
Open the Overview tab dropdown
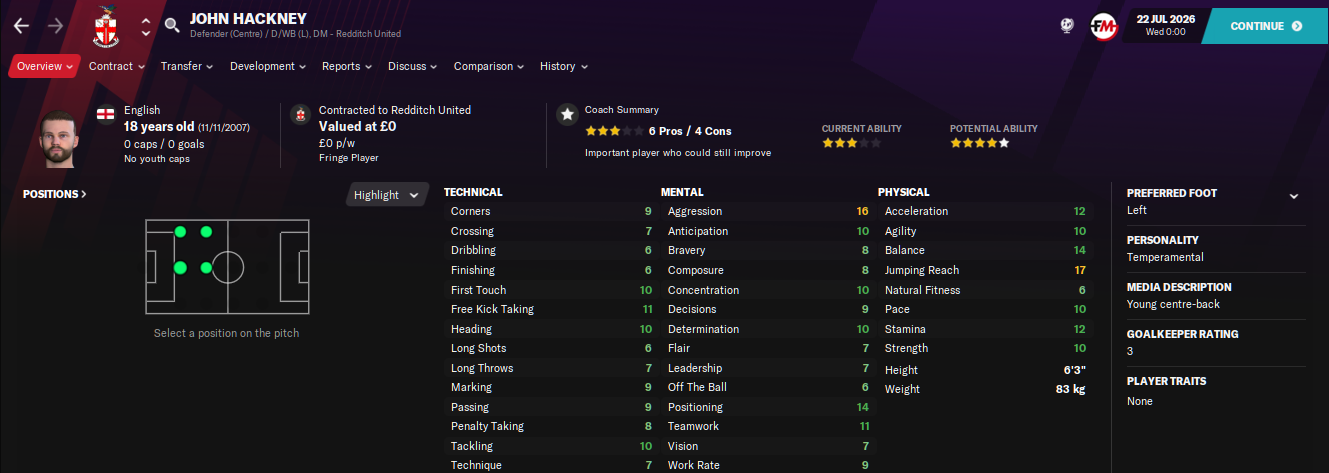tap(45, 66)
